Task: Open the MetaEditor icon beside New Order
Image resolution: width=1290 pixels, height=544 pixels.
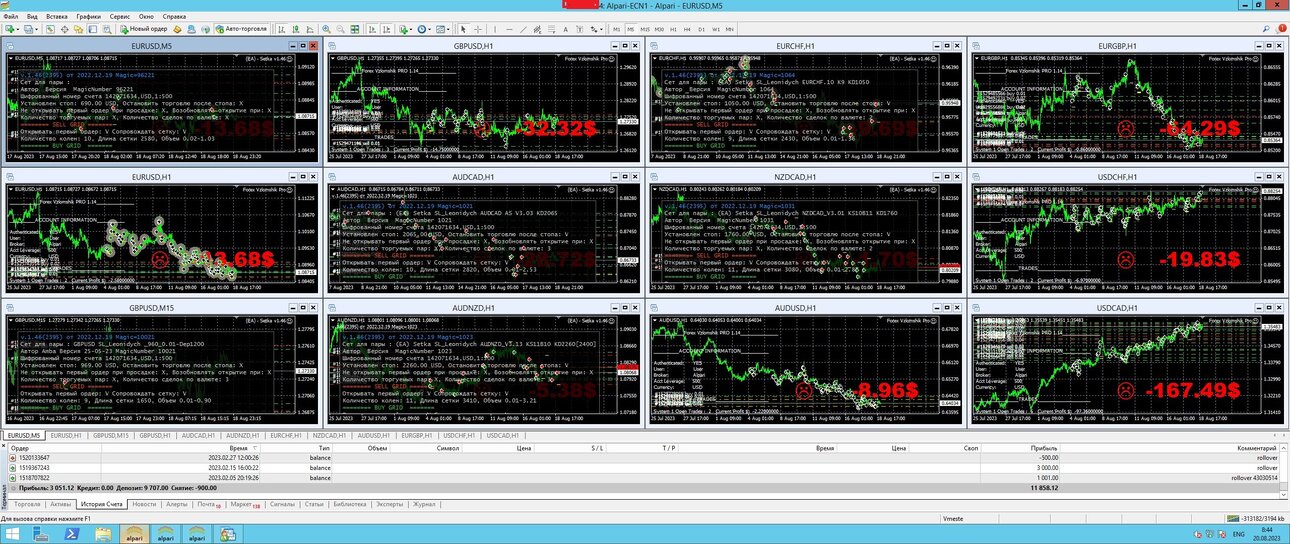Action: click(x=176, y=29)
